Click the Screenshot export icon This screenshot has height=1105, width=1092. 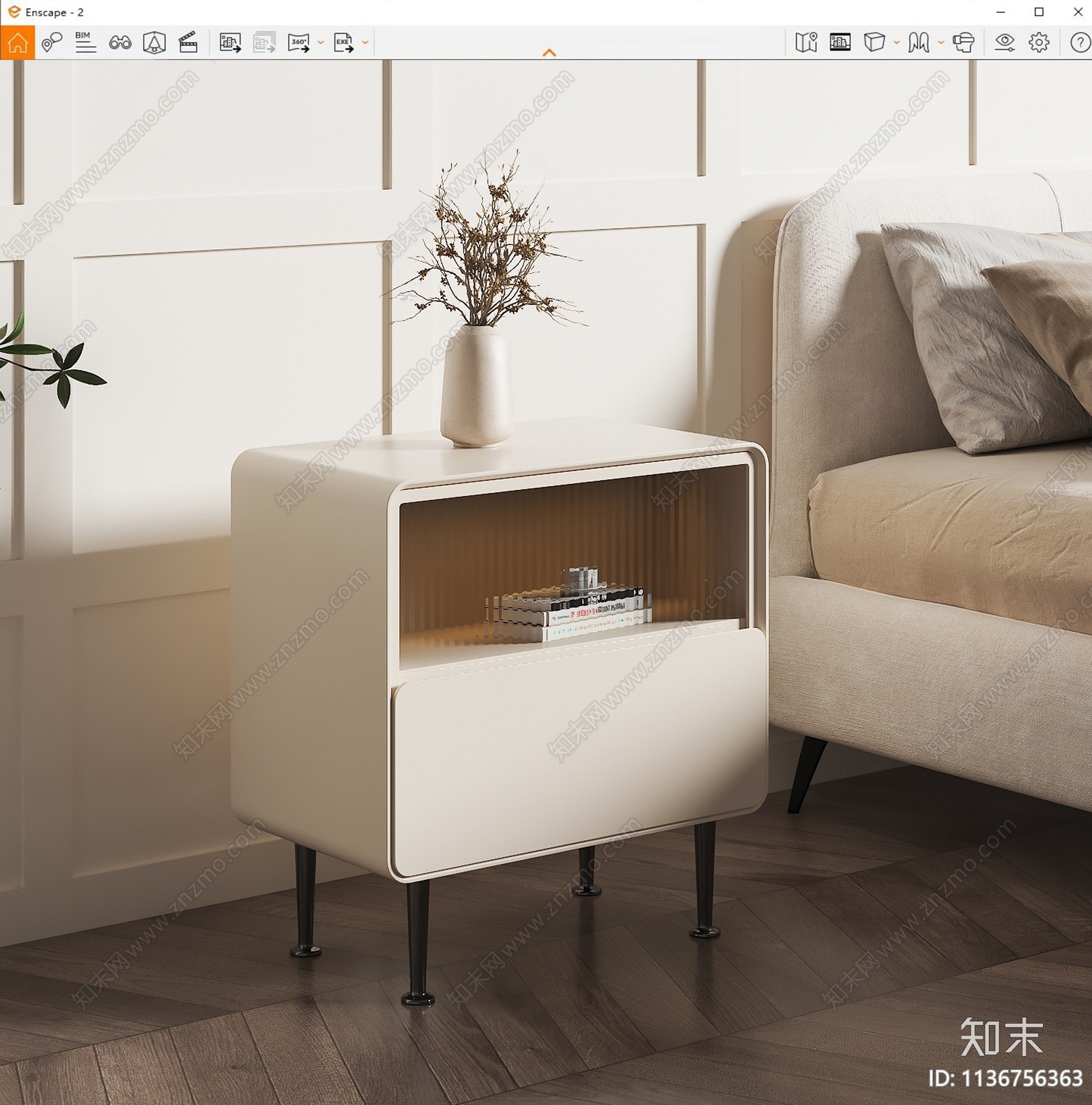point(230,42)
